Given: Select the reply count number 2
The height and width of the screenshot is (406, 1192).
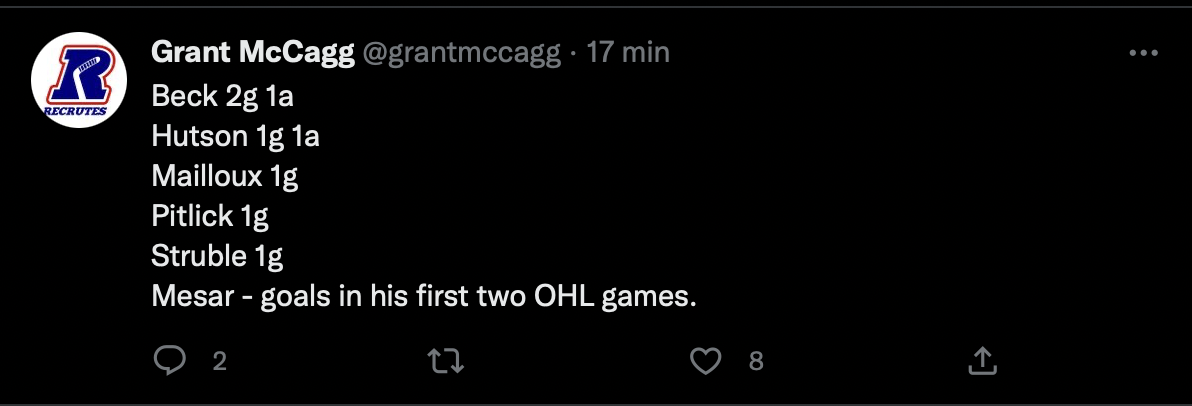Looking at the screenshot, I should [220, 361].
